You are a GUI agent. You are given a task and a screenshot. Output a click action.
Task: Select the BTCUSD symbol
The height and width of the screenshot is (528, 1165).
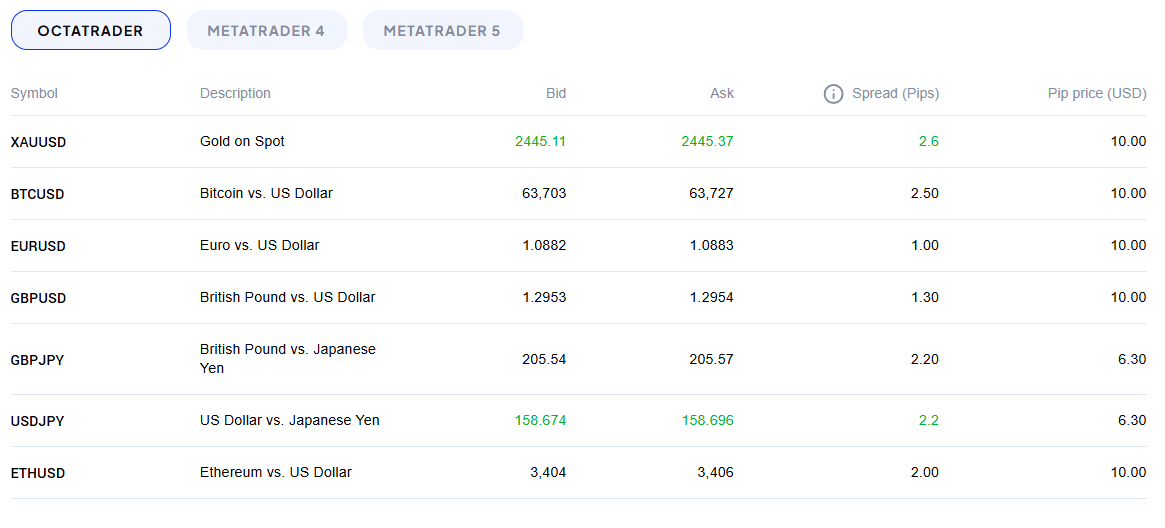(38, 194)
